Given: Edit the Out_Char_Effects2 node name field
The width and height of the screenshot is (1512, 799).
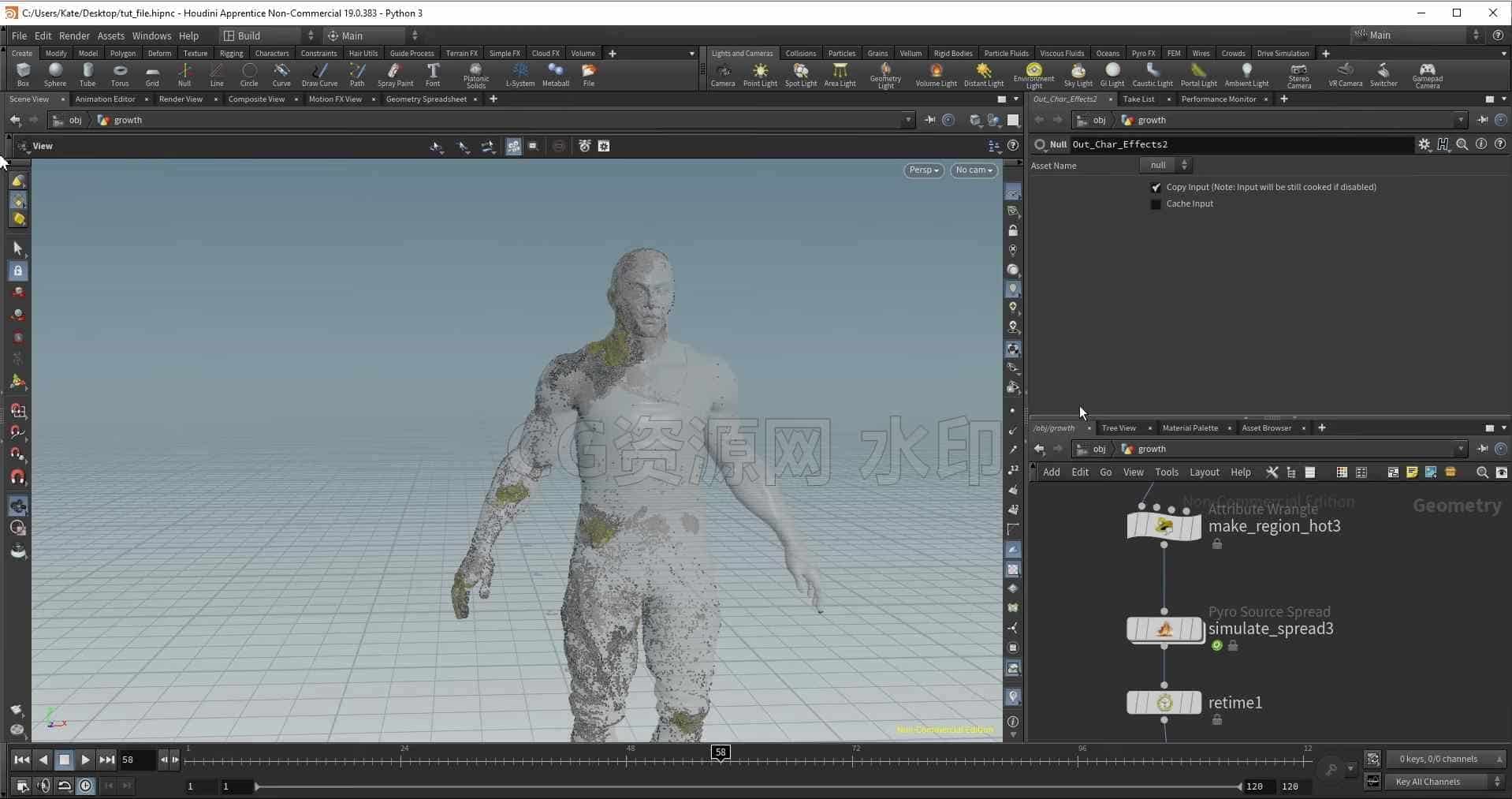Looking at the screenshot, I should (1242, 144).
